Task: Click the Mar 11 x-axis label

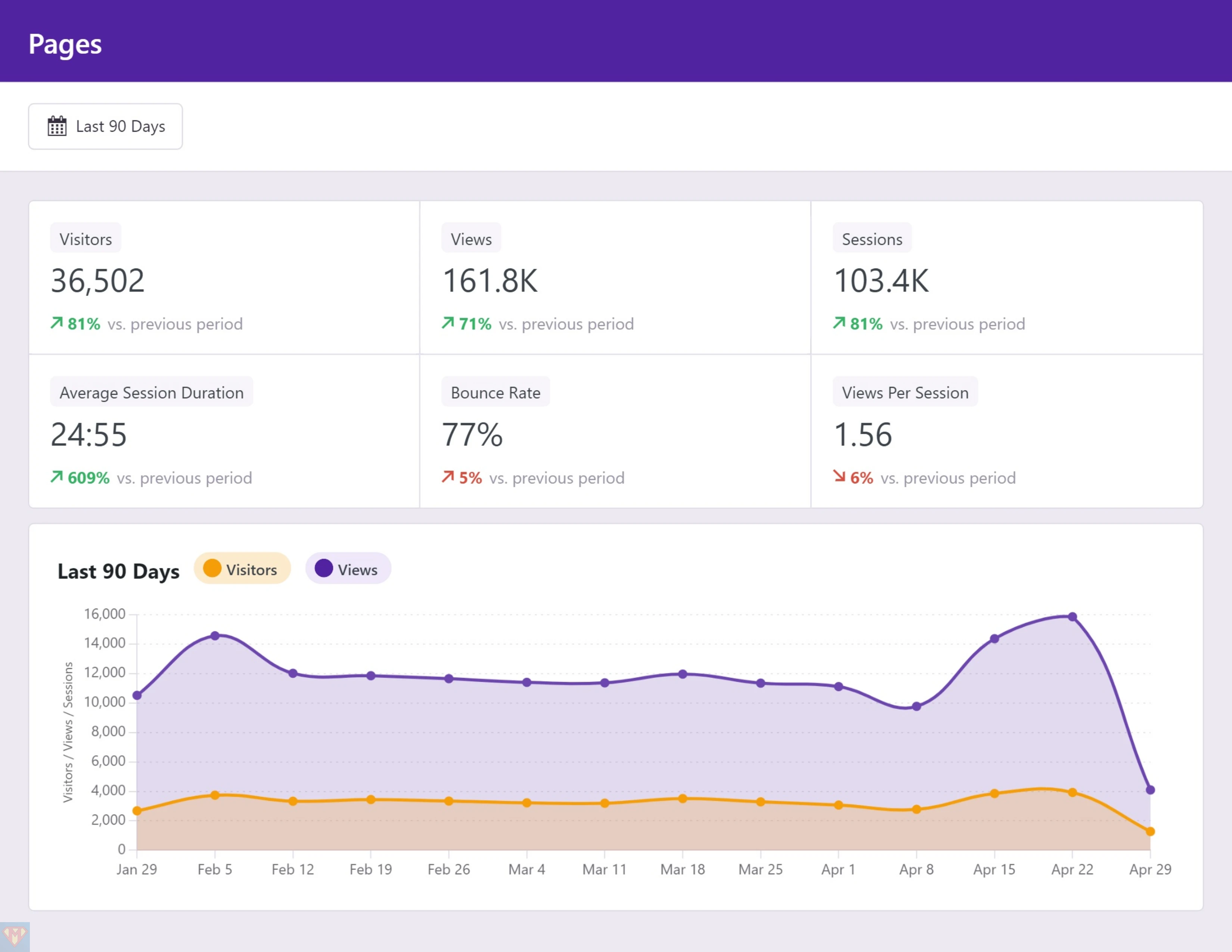Action: (605, 869)
